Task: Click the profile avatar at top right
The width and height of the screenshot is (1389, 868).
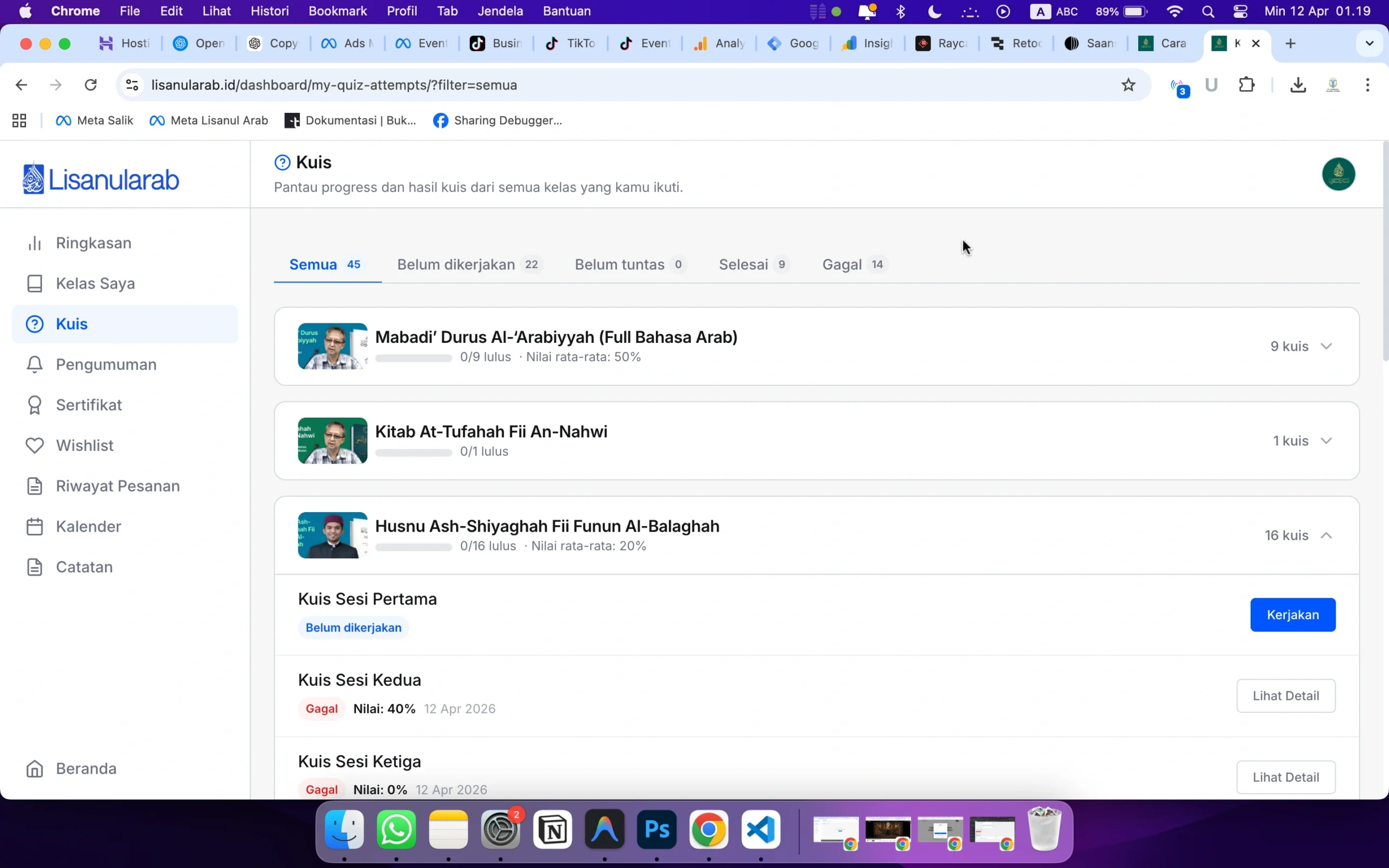Action: [x=1338, y=174]
